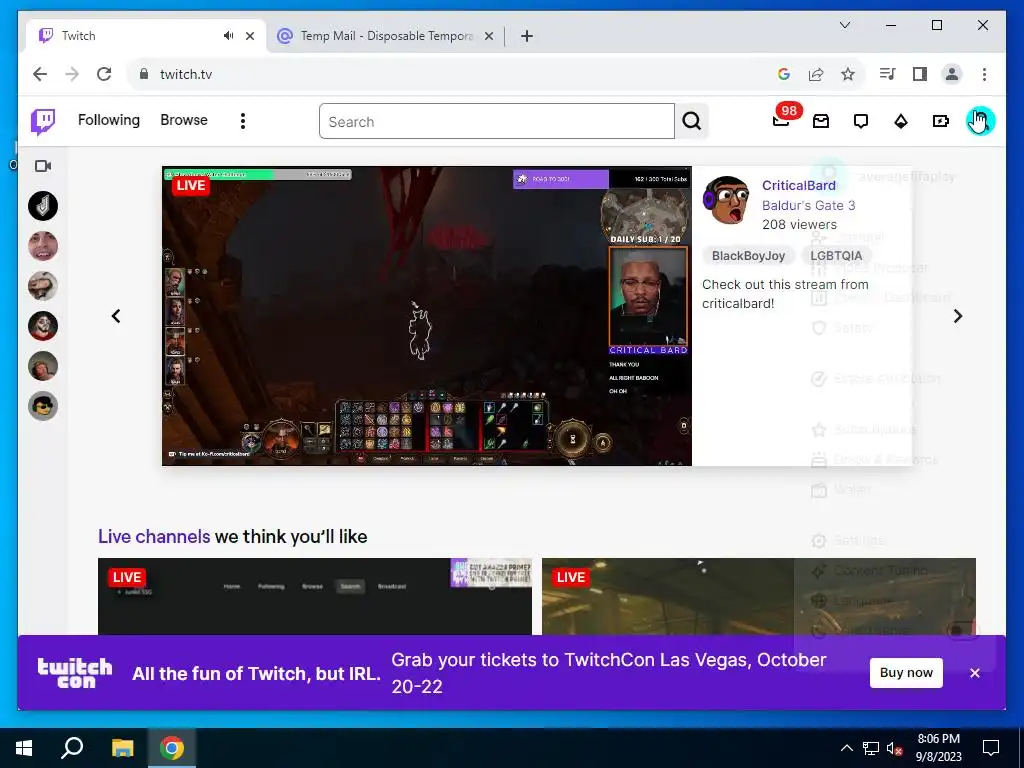Screen dimensions: 1024x768
Task: Click inside the Twitch search field
Action: coord(496,121)
